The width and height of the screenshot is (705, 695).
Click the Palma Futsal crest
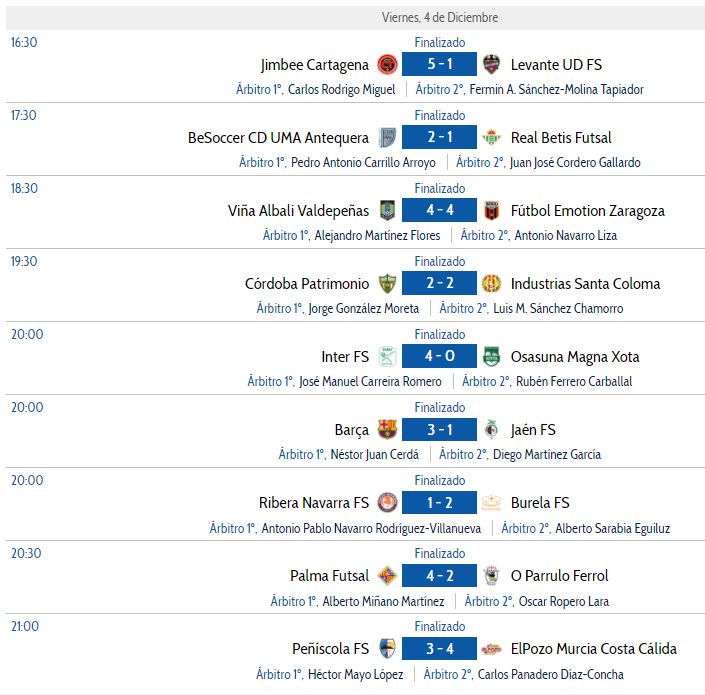tap(387, 575)
